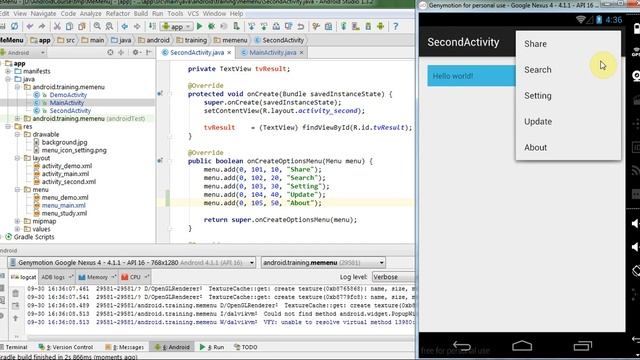640x360 pixels.
Task: Click the Undo arrow in the toolbar
Action: pos(29,27)
